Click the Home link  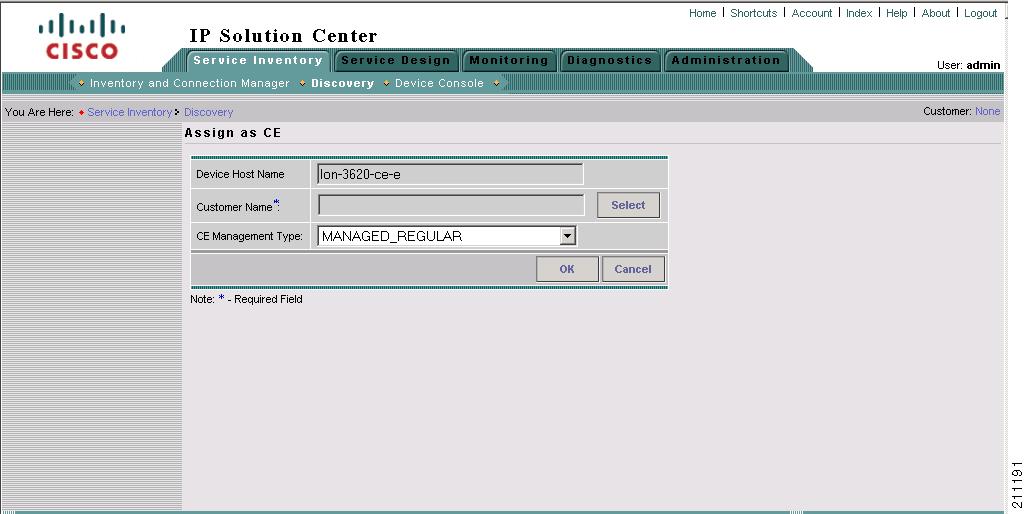[x=702, y=13]
